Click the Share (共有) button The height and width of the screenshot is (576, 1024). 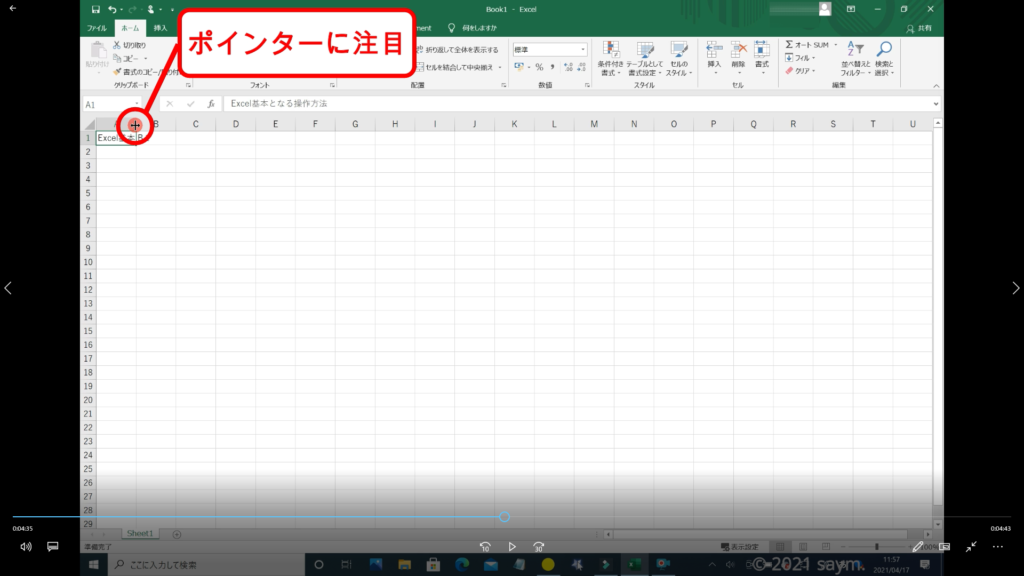pyautogui.click(x=920, y=28)
